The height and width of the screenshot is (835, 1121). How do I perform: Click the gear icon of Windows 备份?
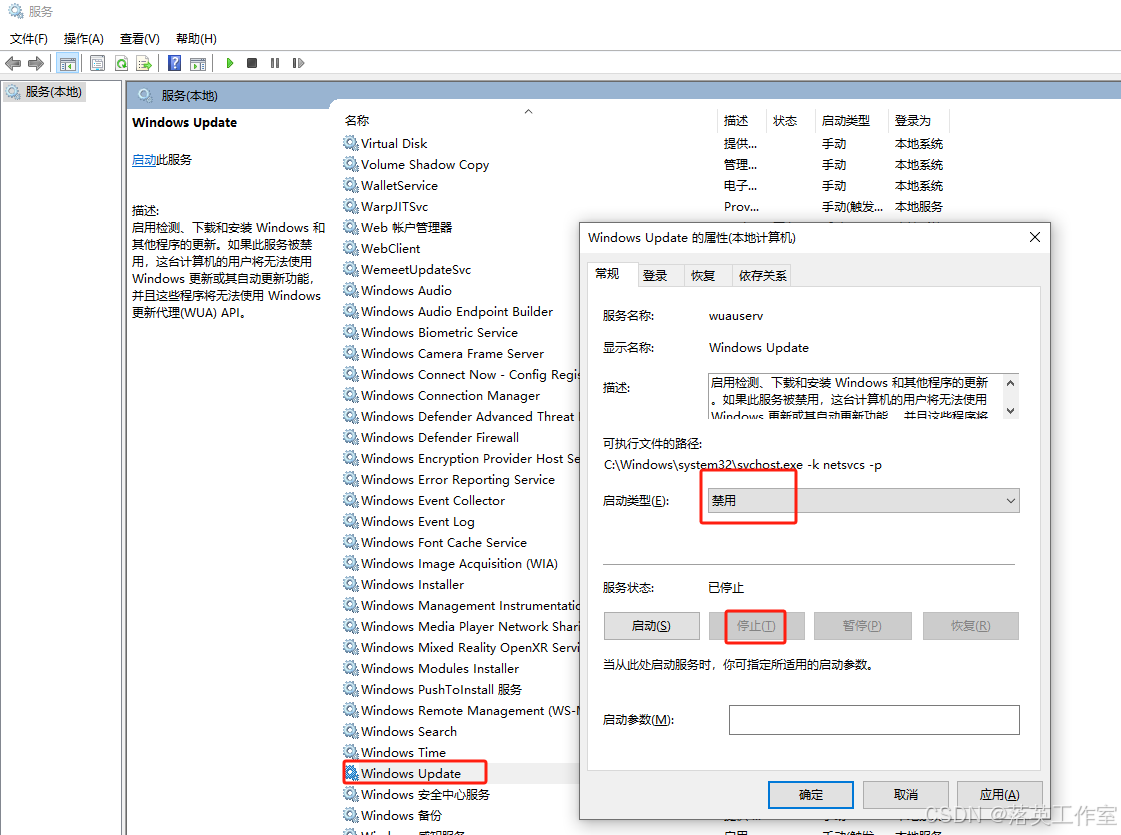coord(350,815)
